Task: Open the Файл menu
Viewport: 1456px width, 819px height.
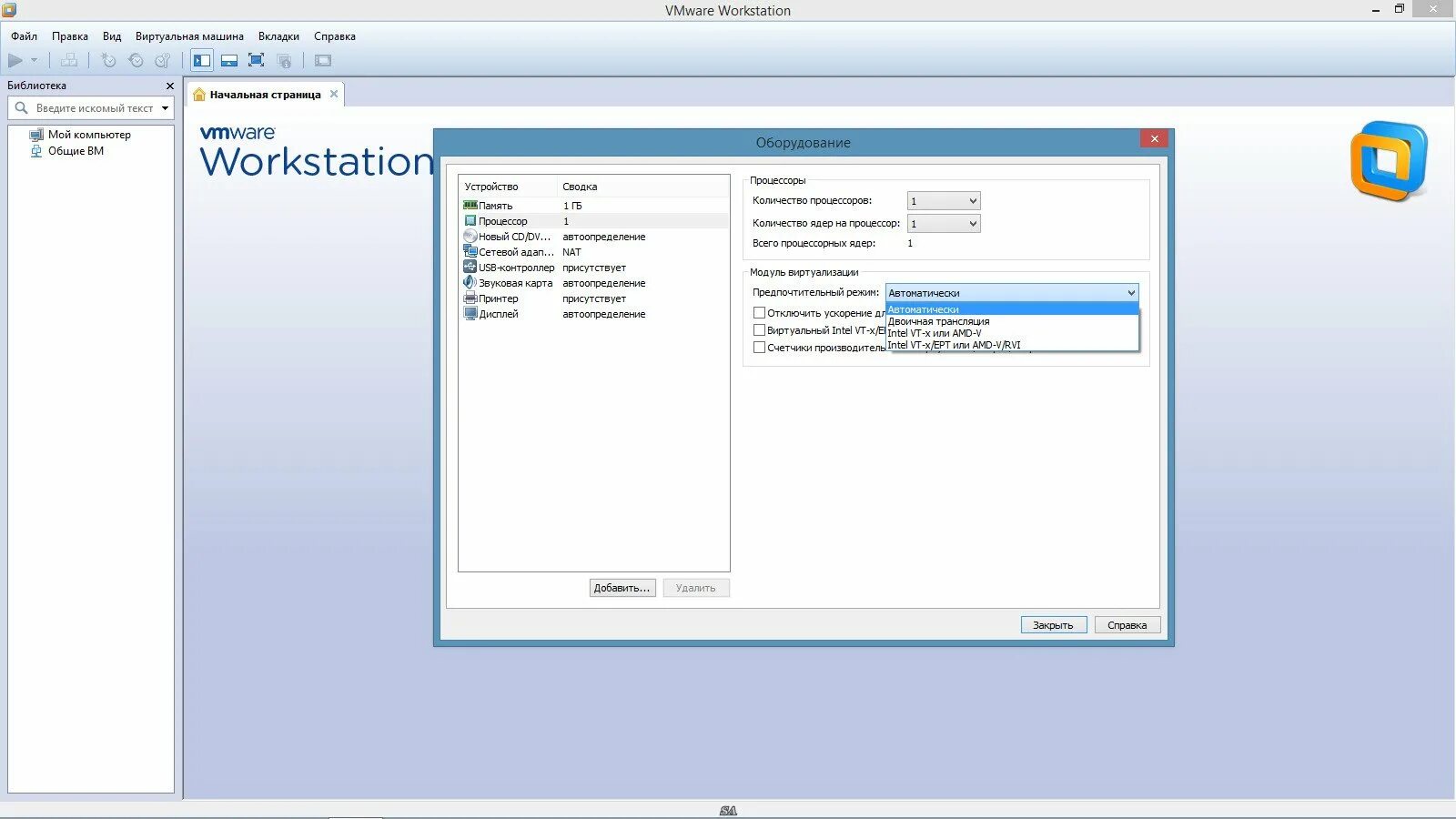Action: point(25,36)
